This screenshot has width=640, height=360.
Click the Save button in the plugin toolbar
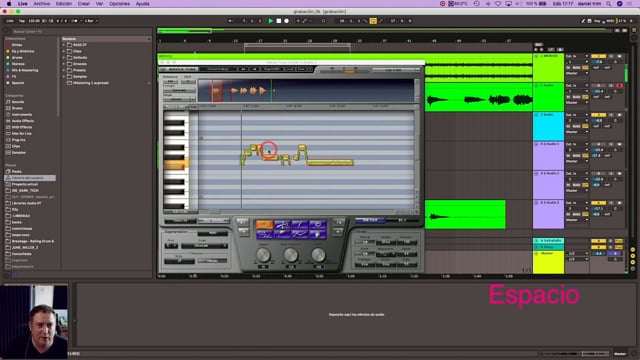(301, 69)
